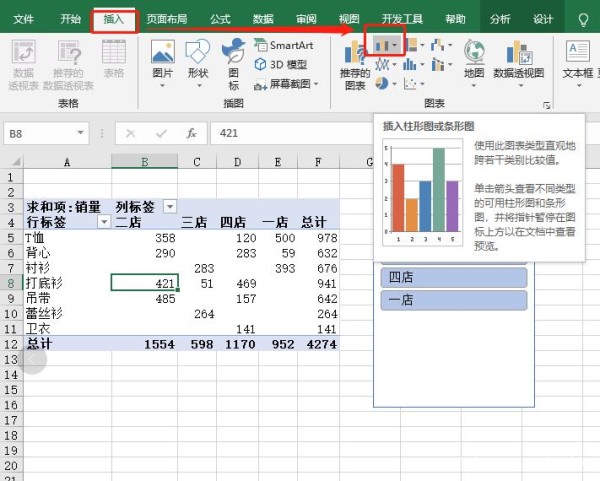The height and width of the screenshot is (481, 600).
Task: Open the 文本框 text box button
Action: 578,63
